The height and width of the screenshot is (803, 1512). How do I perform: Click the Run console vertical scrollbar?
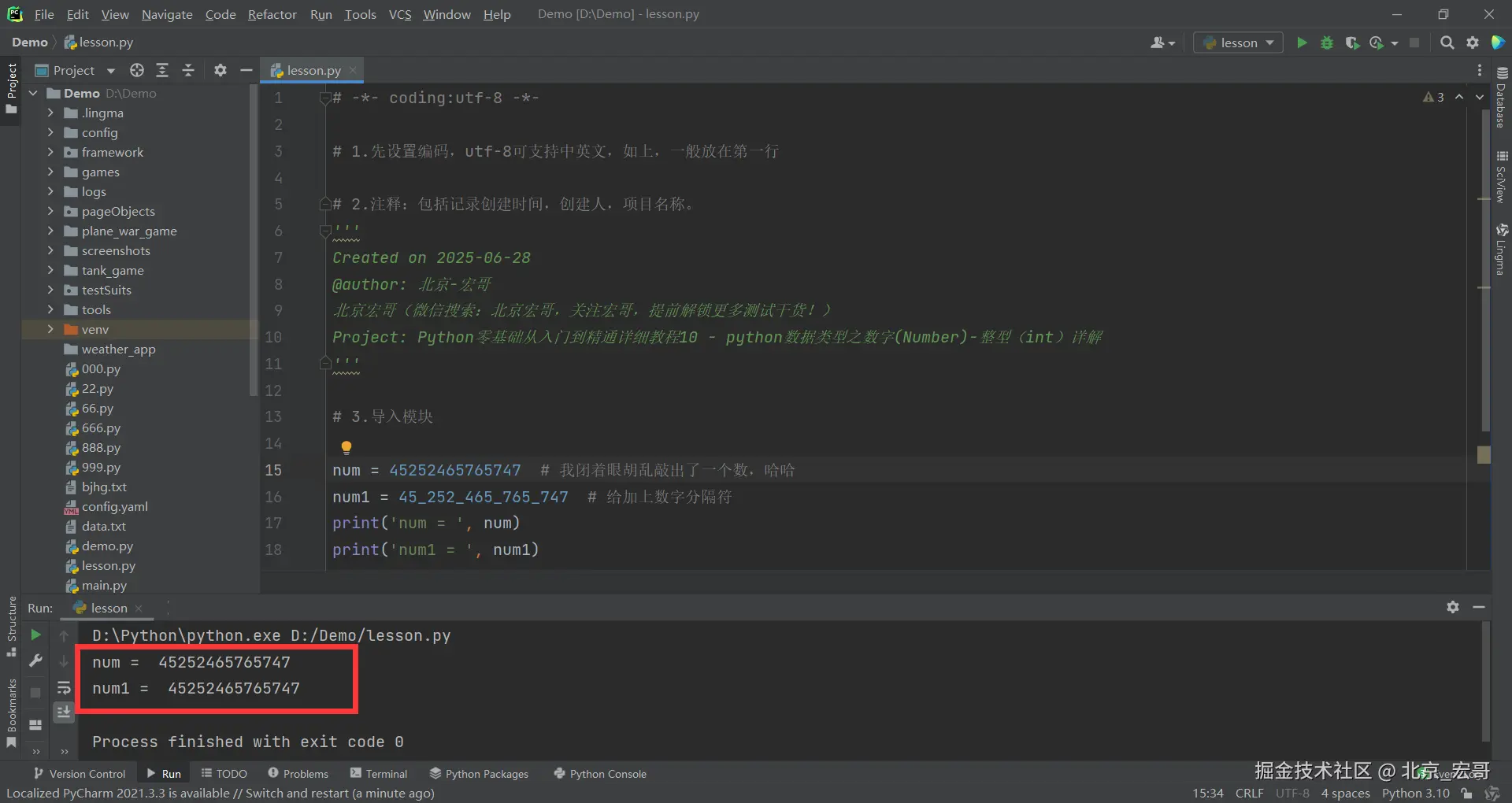tap(1485, 682)
